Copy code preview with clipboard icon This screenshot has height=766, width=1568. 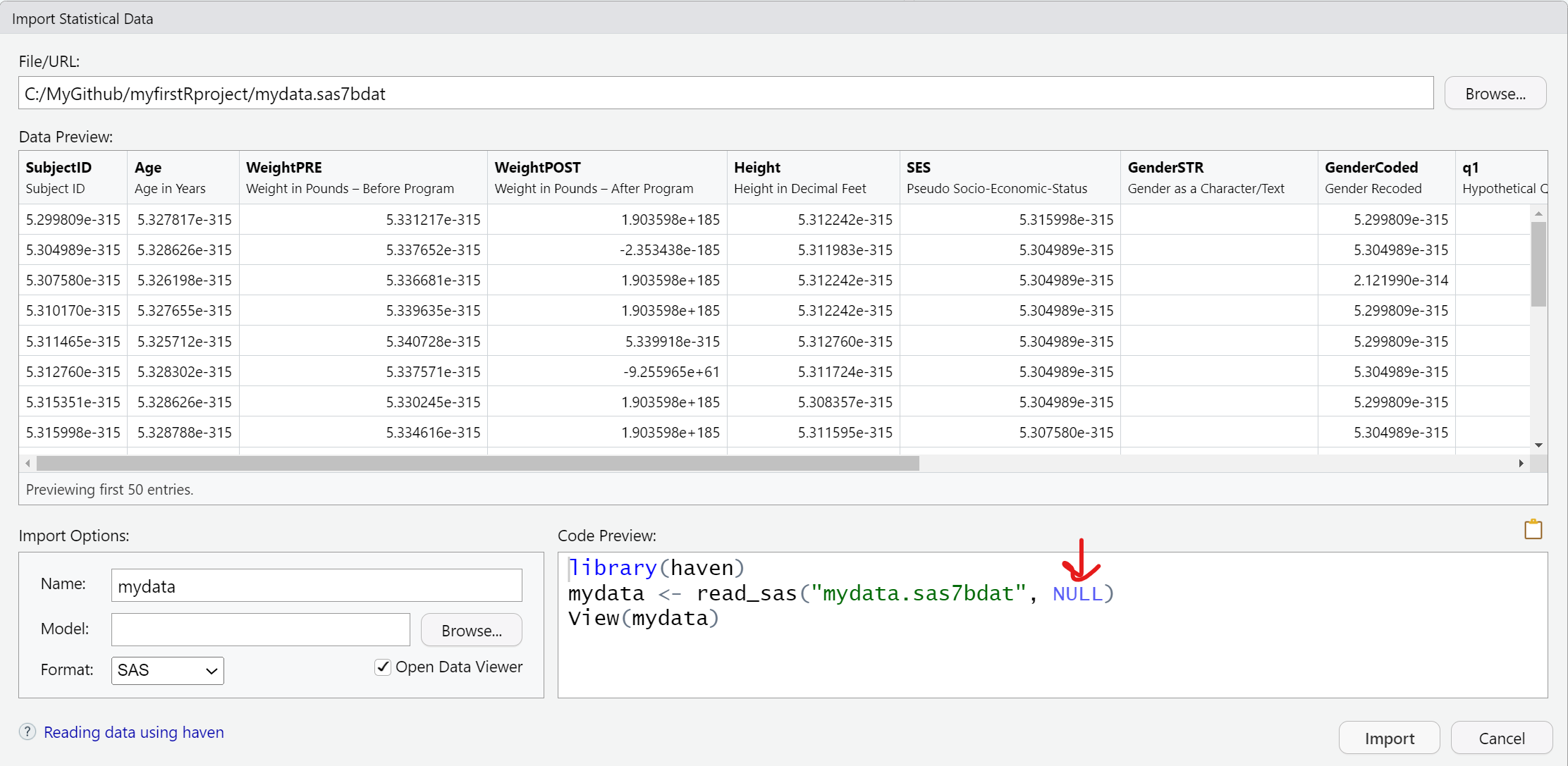tap(1533, 529)
